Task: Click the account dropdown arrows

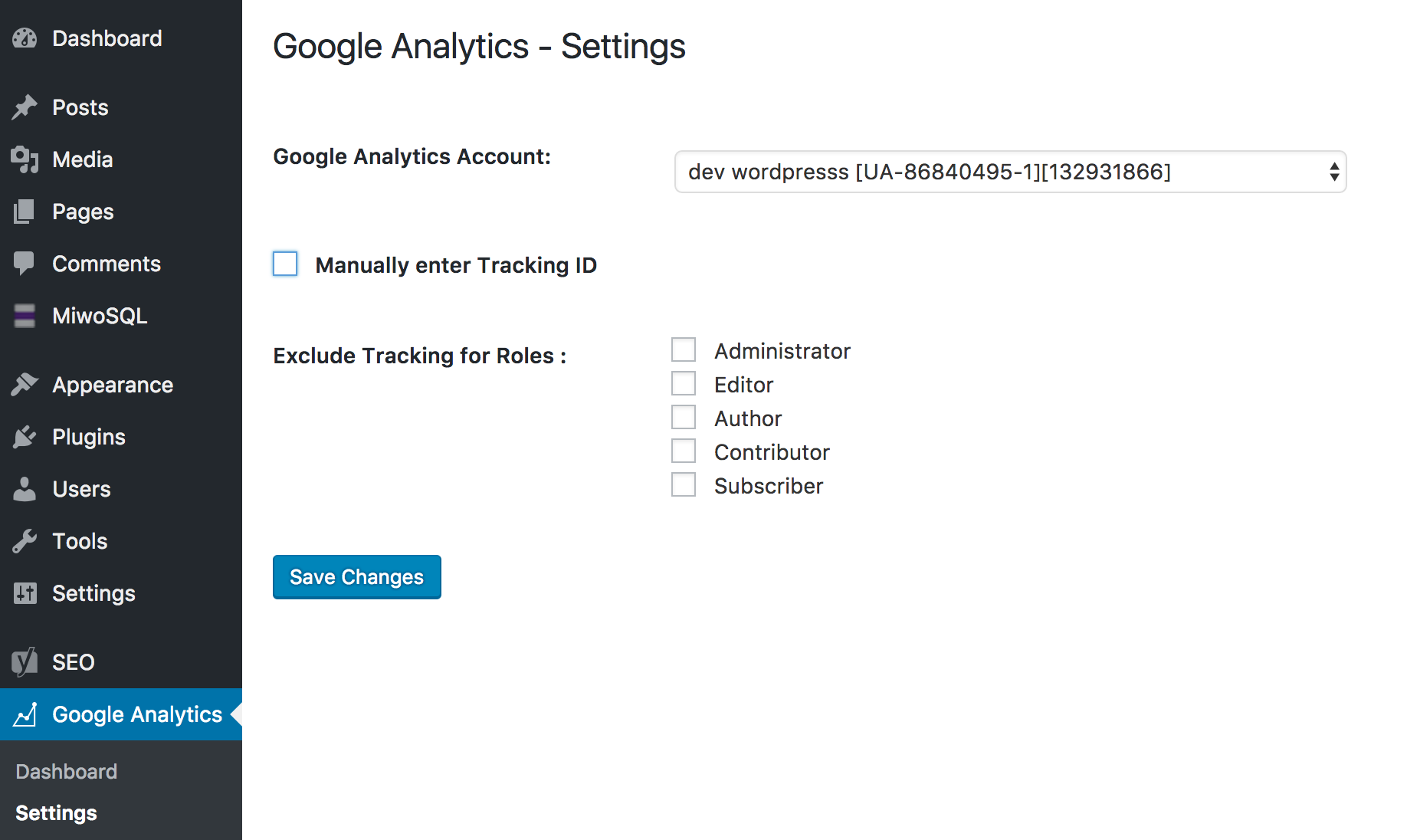Action: click(1334, 172)
